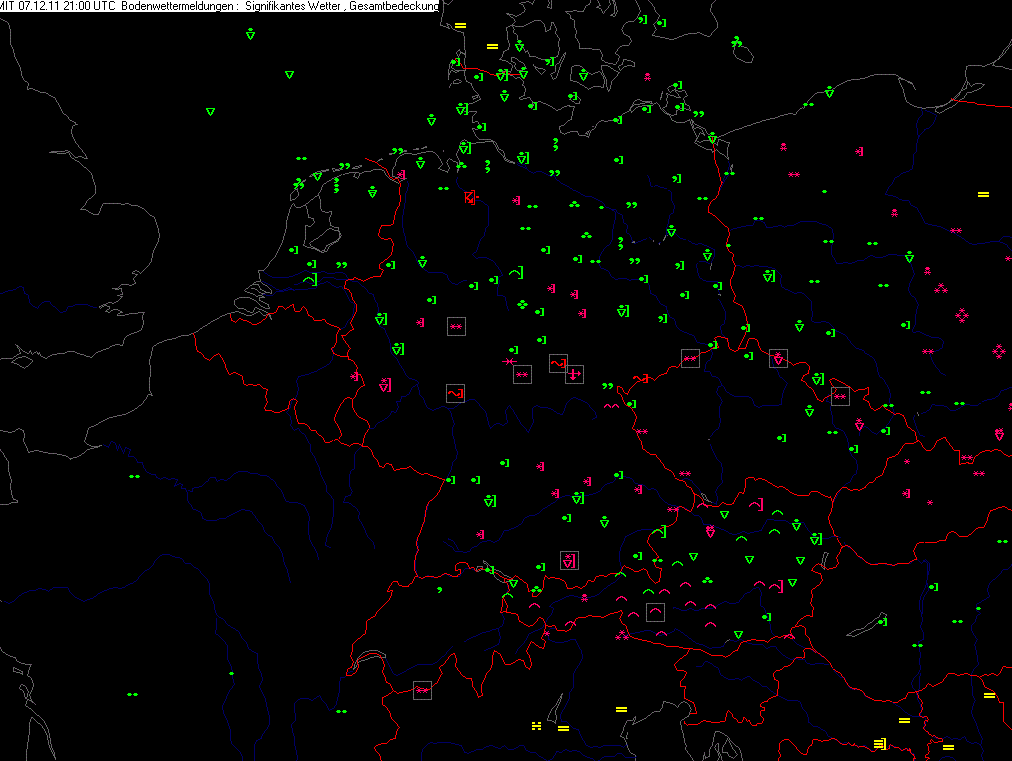This screenshot has height=761, width=1012.
Task: Select the topmost green shower triangle in the northwest
Action: click(x=250, y=34)
